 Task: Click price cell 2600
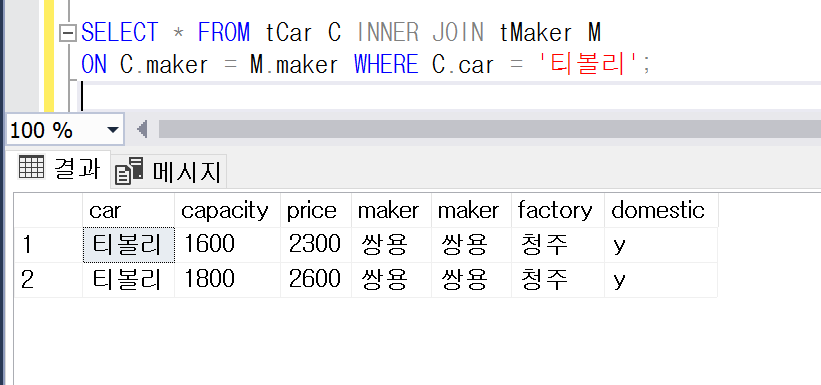(x=316, y=280)
